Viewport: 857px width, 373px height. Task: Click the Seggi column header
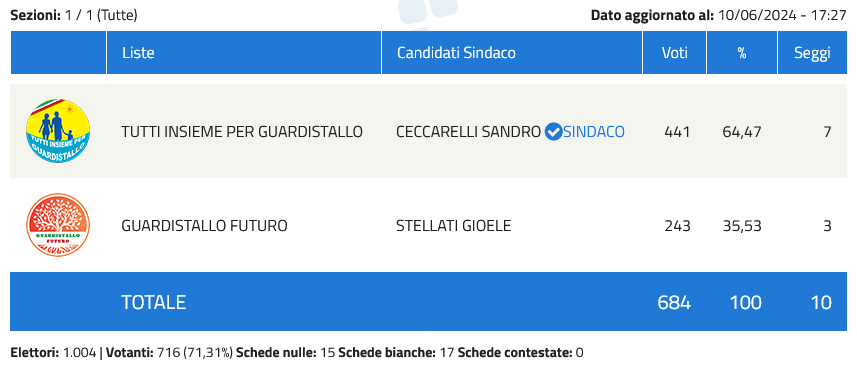pyautogui.click(x=812, y=53)
